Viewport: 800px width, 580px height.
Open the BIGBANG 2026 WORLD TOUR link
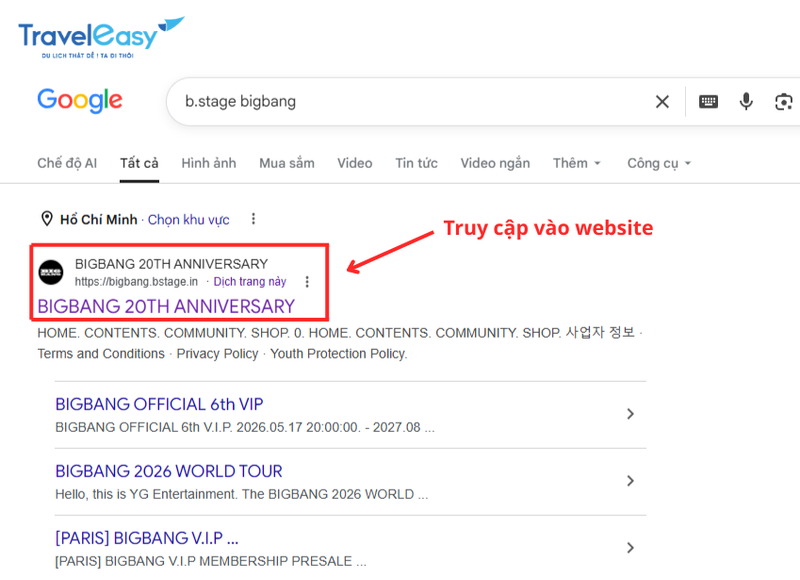[x=168, y=471]
